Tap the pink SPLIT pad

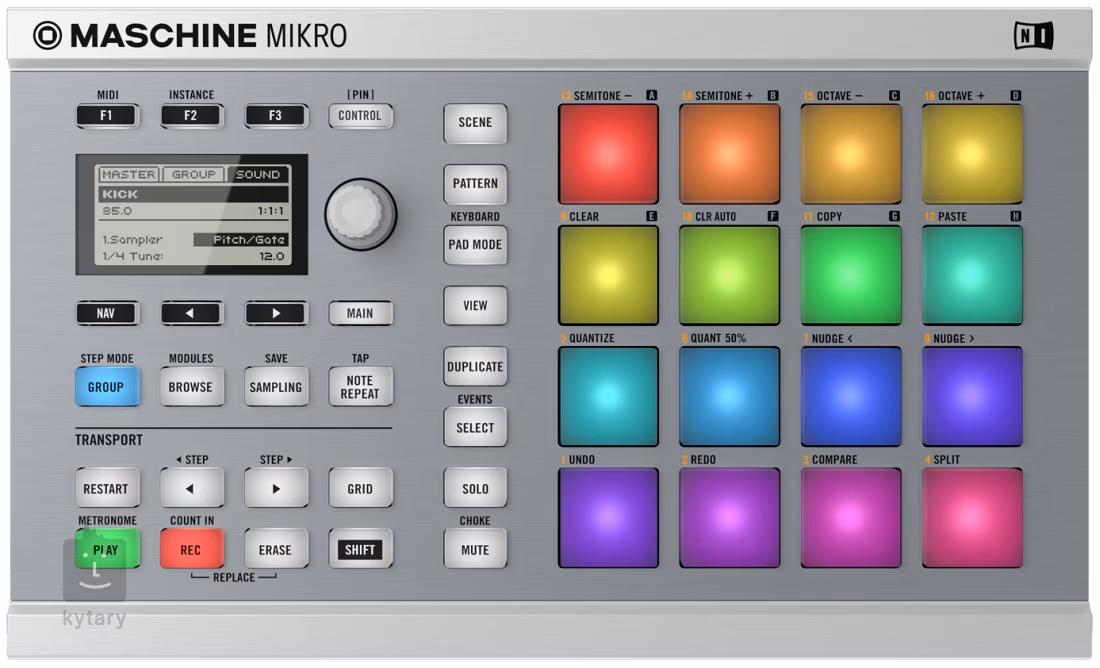pyautogui.click(x=972, y=518)
